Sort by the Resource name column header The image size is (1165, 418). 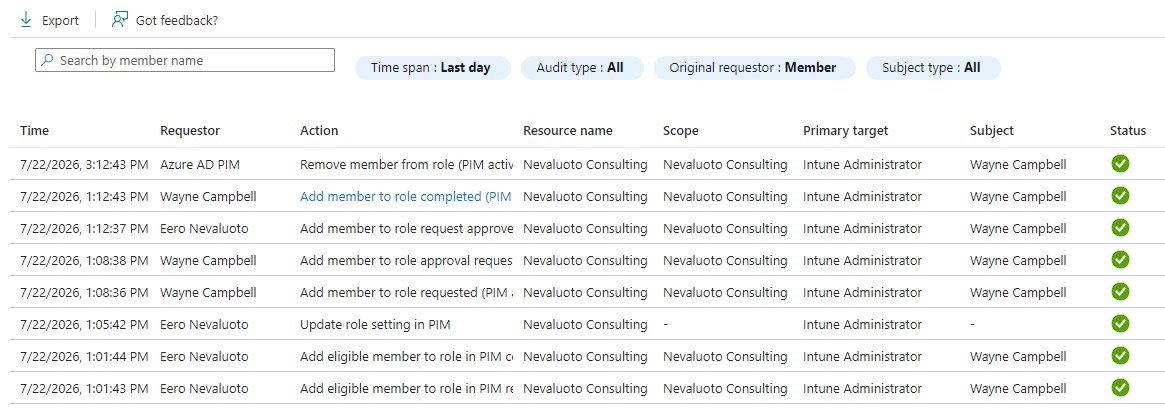pos(568,131)
